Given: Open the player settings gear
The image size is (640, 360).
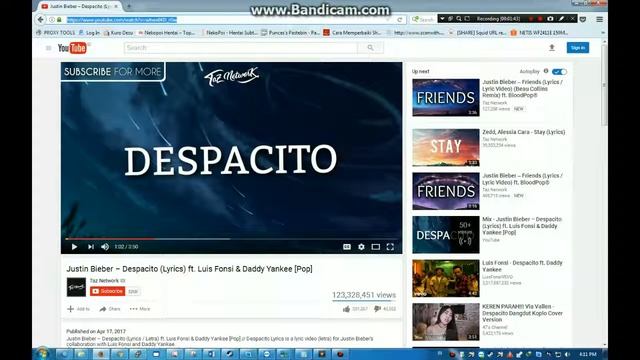Looking at the screenshot, I should tap(361, 247).
